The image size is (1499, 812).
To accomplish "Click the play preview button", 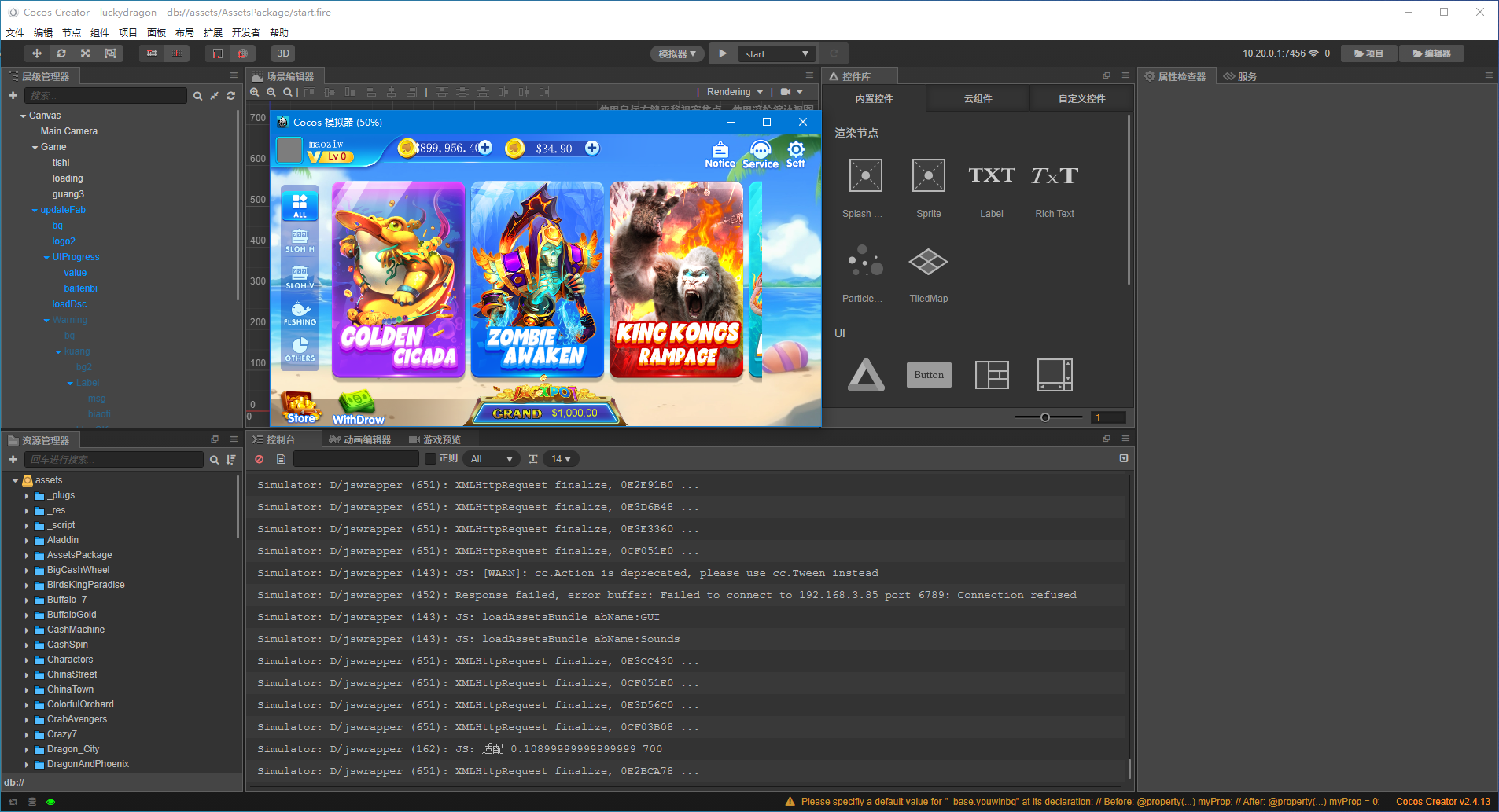I will (x=723, y=53).
